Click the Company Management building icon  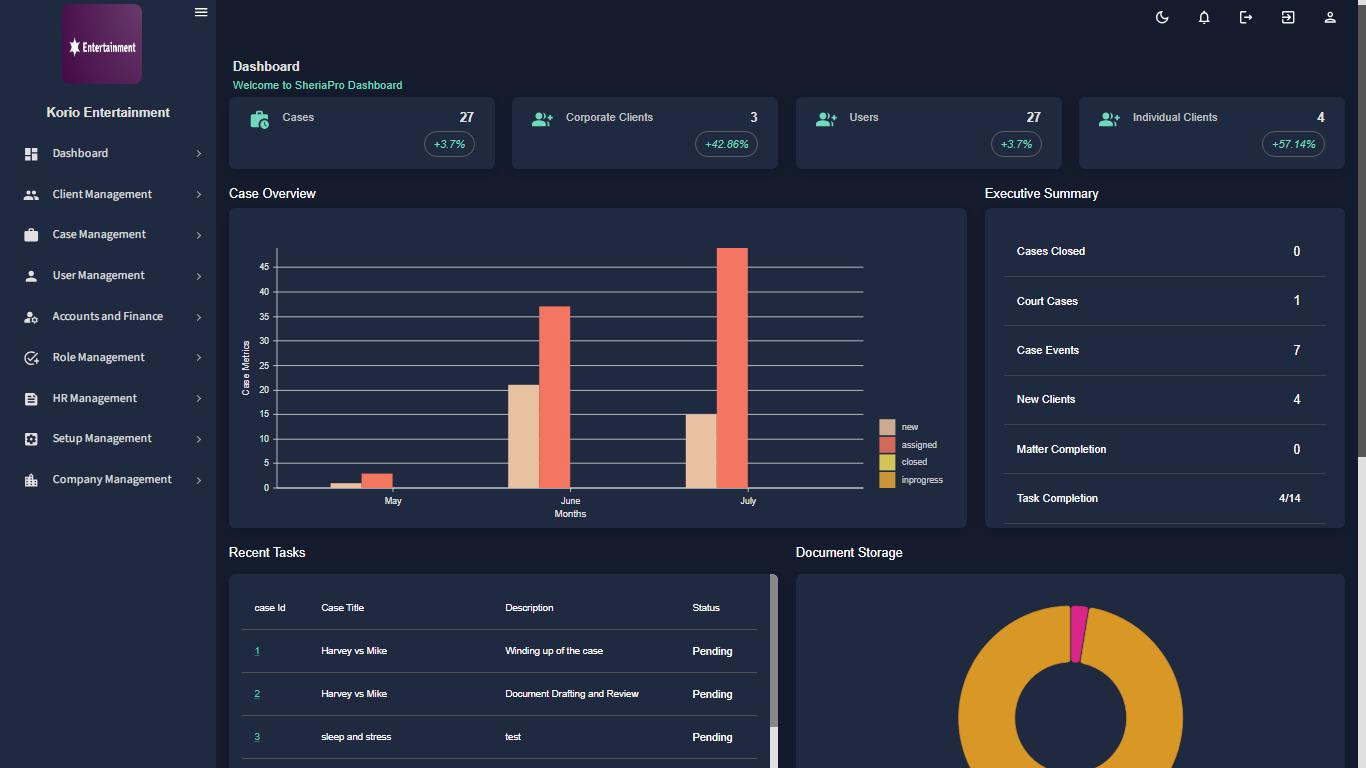pyautogui.click(x=31, y=480)
